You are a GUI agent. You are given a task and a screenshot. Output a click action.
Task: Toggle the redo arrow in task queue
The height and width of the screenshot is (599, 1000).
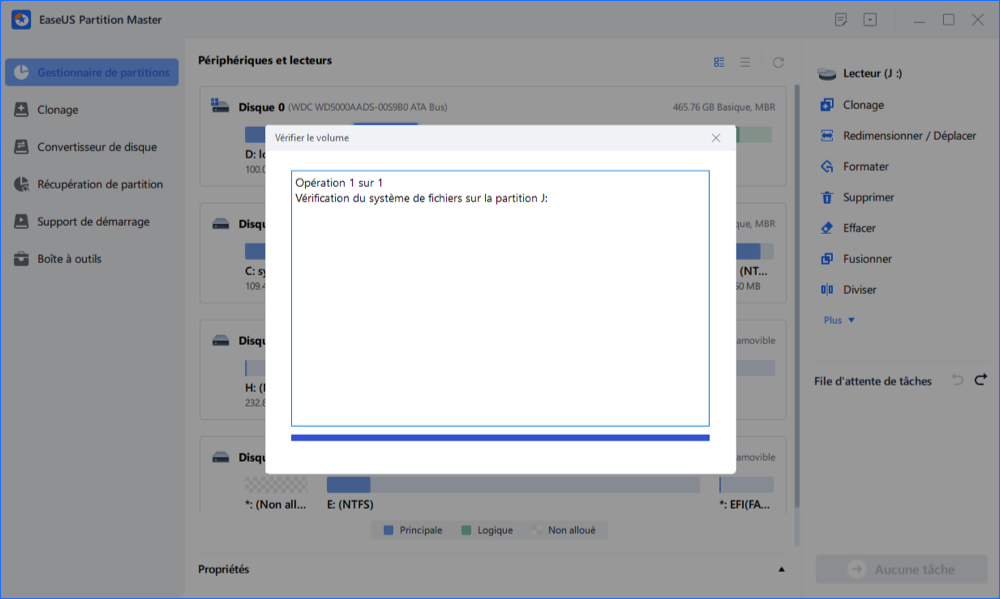[982, 381]
